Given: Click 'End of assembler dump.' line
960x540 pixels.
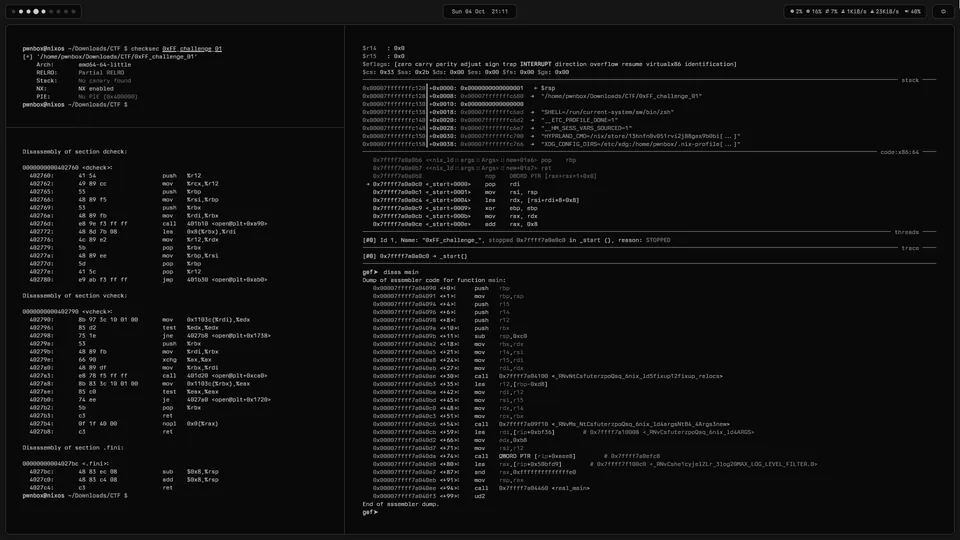Looking at the screenshot, I should point(400,504).
